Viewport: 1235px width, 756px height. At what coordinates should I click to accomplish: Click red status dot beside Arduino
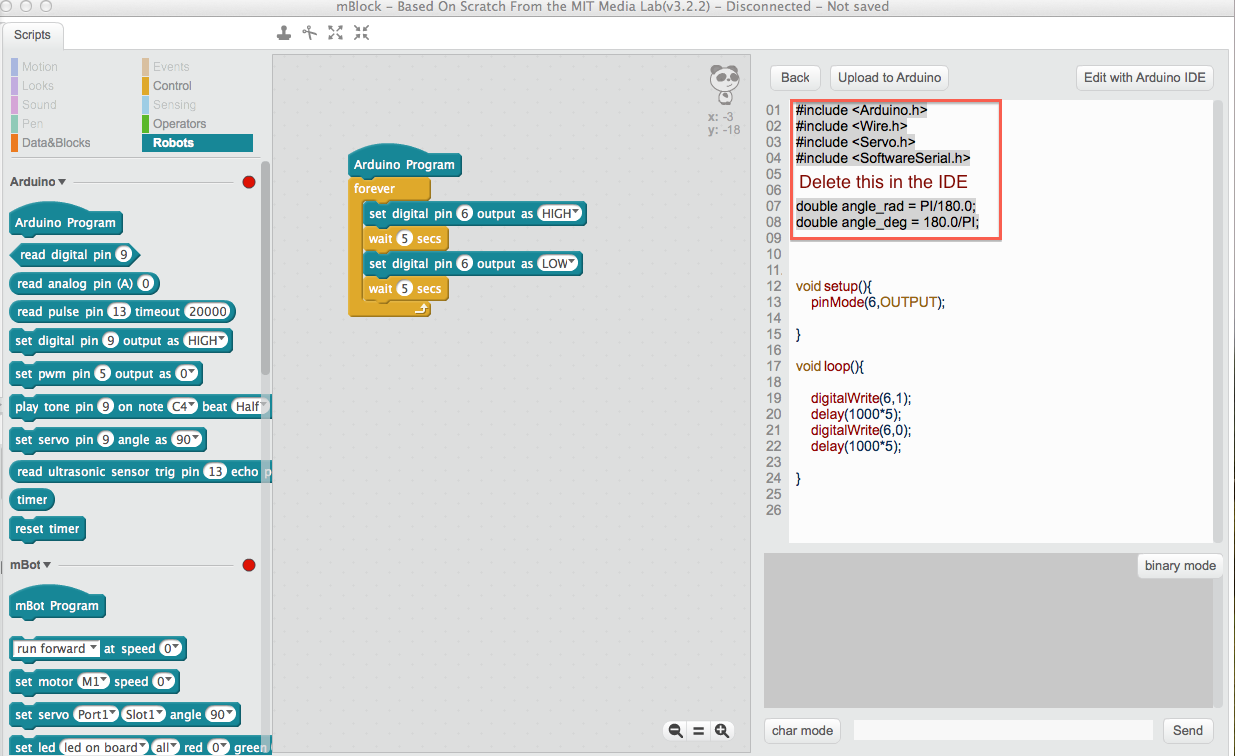[249, 182]
